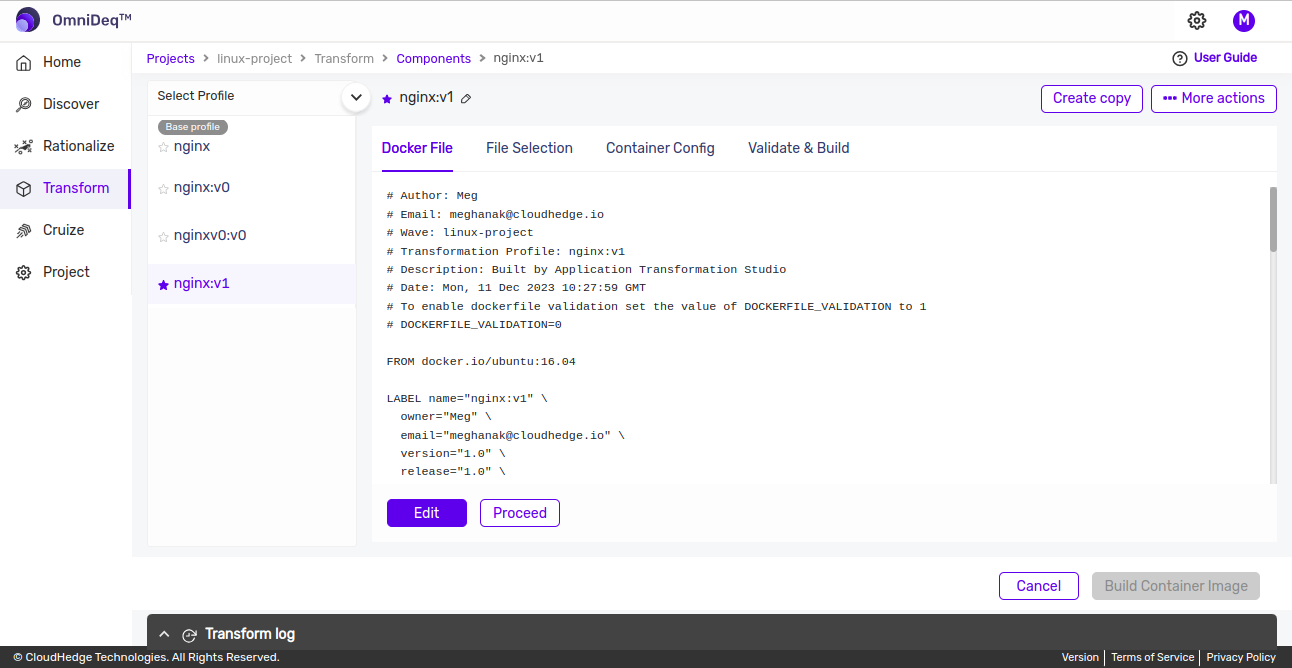Switch to the Docker File tab
The image size is (1292, 668).
point(417,148)
